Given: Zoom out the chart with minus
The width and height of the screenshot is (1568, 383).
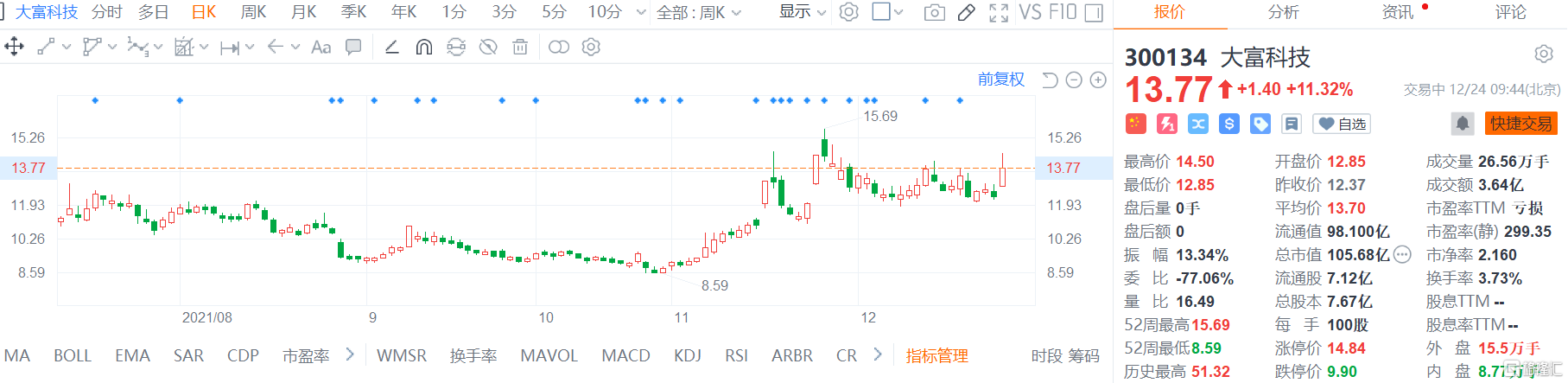Looking at the screenshot, I should pyautogui.click(x=1074, y=80).
